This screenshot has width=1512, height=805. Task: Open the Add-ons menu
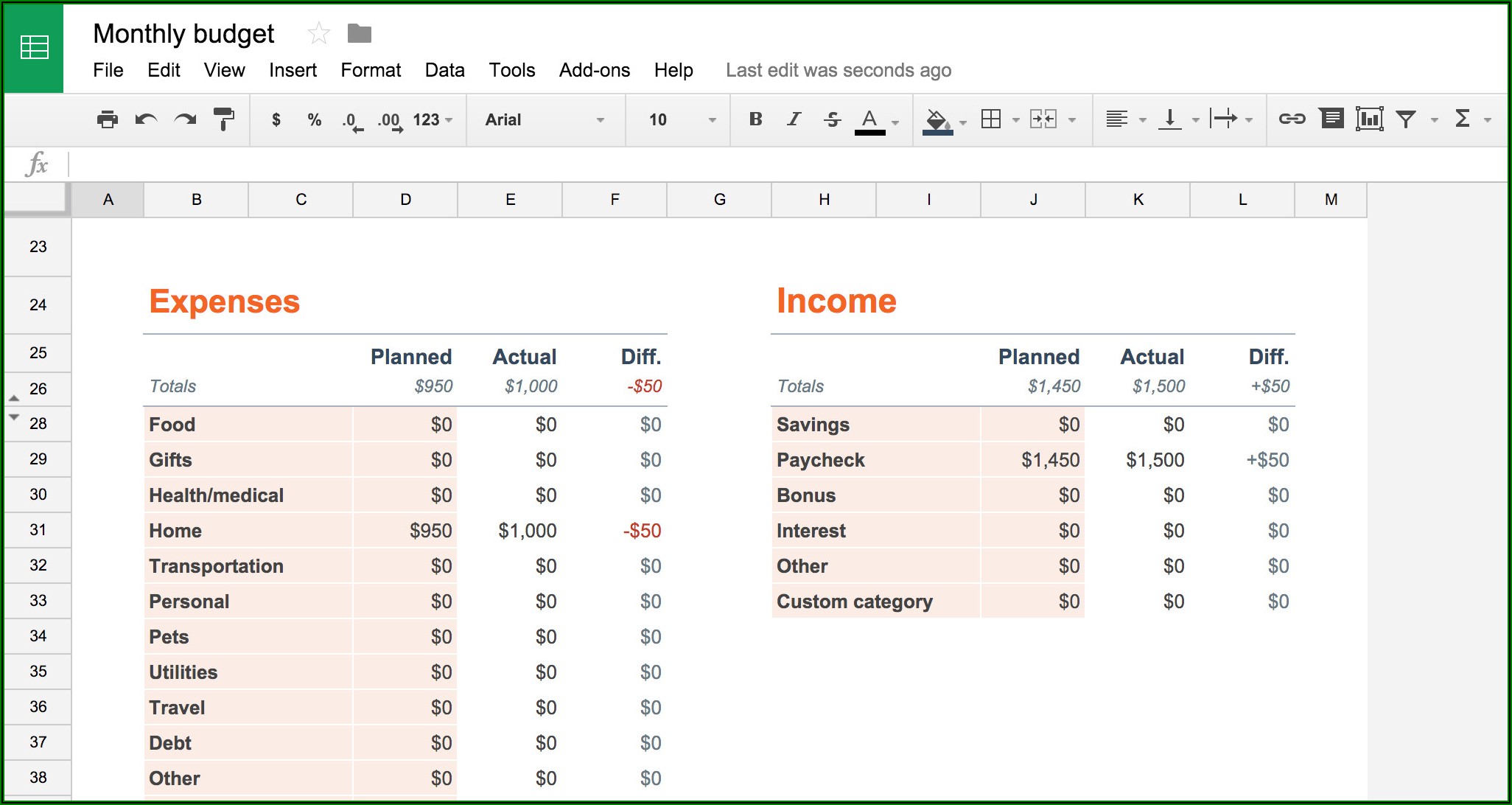[594, 70]
